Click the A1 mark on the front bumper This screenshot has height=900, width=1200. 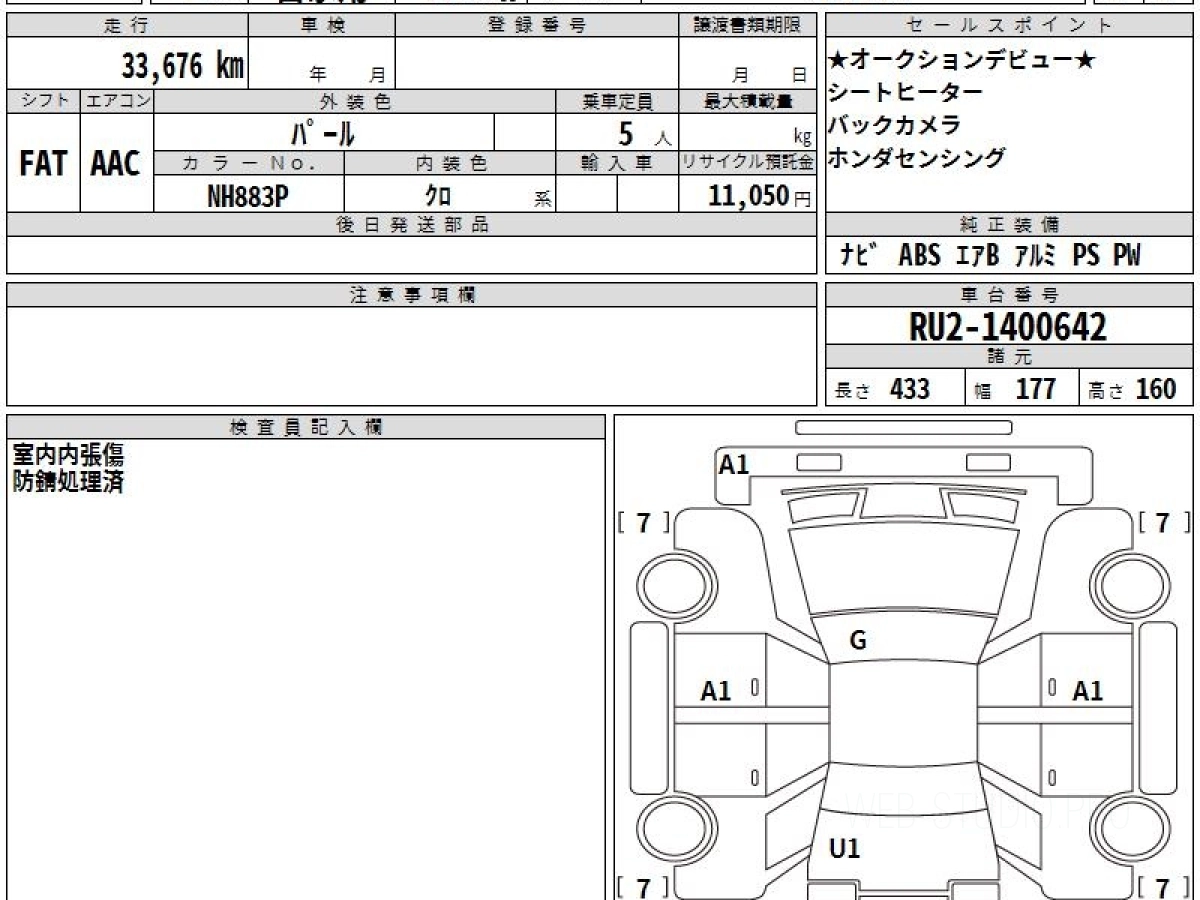click(x=734, y=464)
